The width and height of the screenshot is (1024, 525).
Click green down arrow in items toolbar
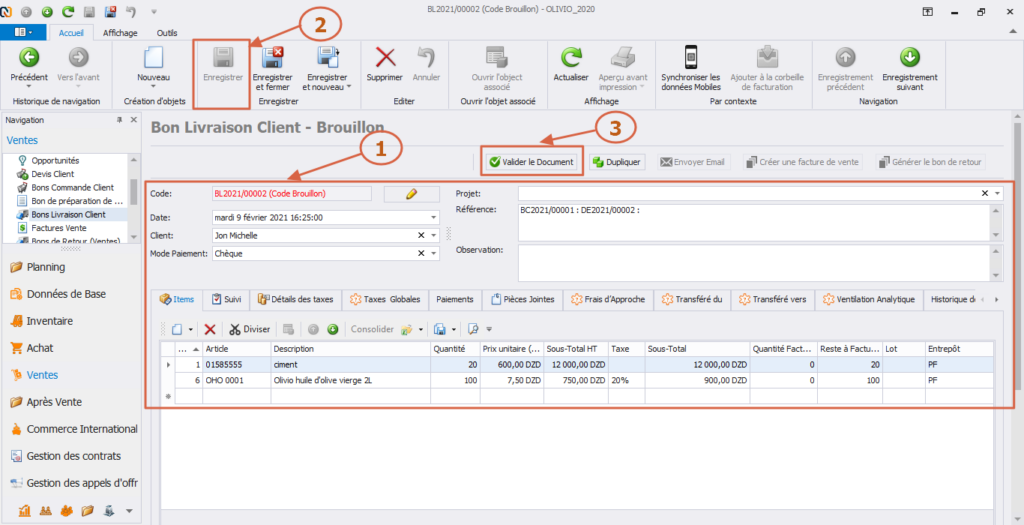pos(332,330)
